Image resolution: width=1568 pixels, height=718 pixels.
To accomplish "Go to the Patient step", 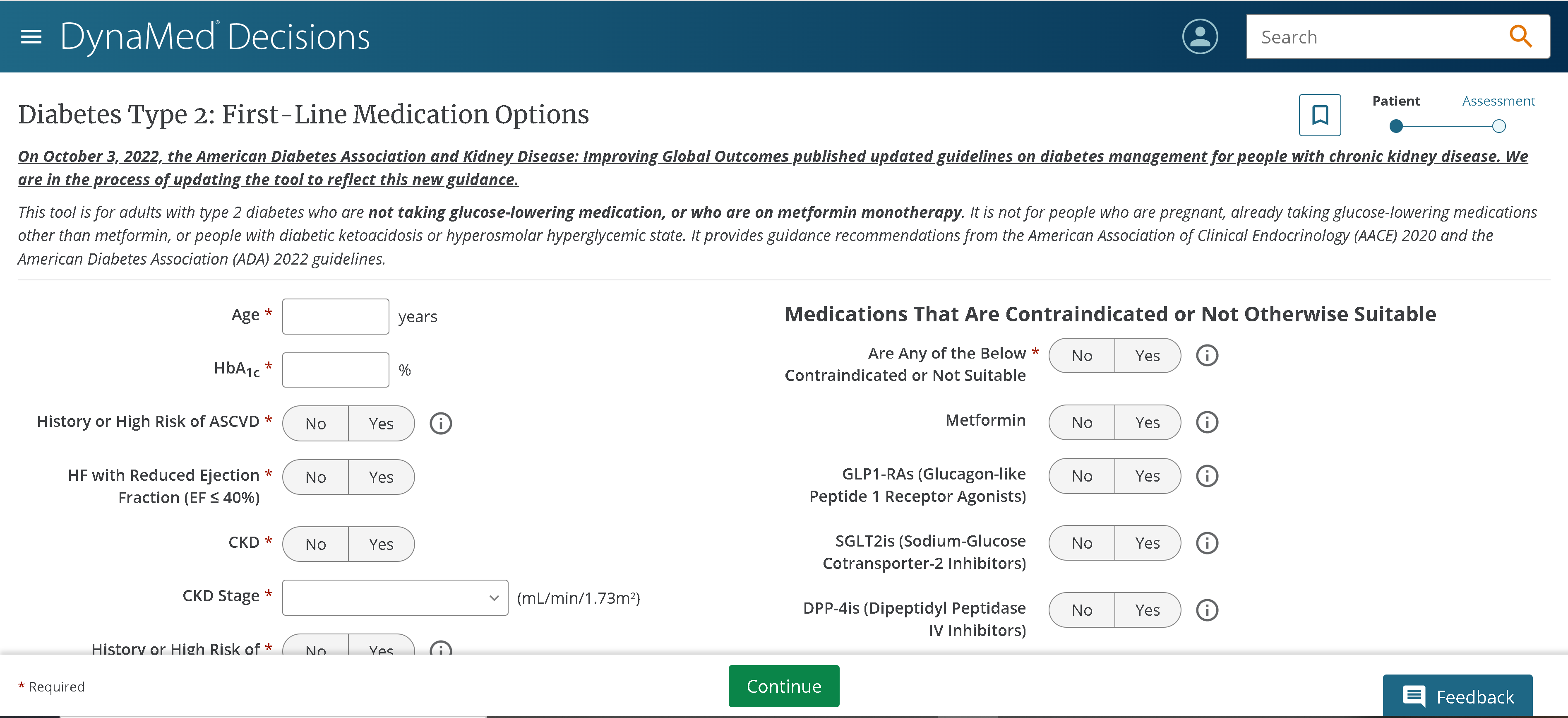I will coord(1396,101).
